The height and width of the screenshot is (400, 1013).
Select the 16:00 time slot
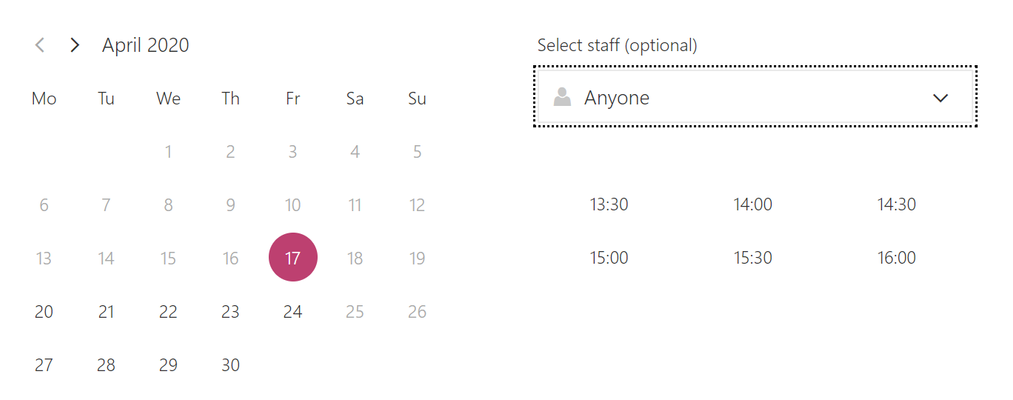click(x=896, y=258)
